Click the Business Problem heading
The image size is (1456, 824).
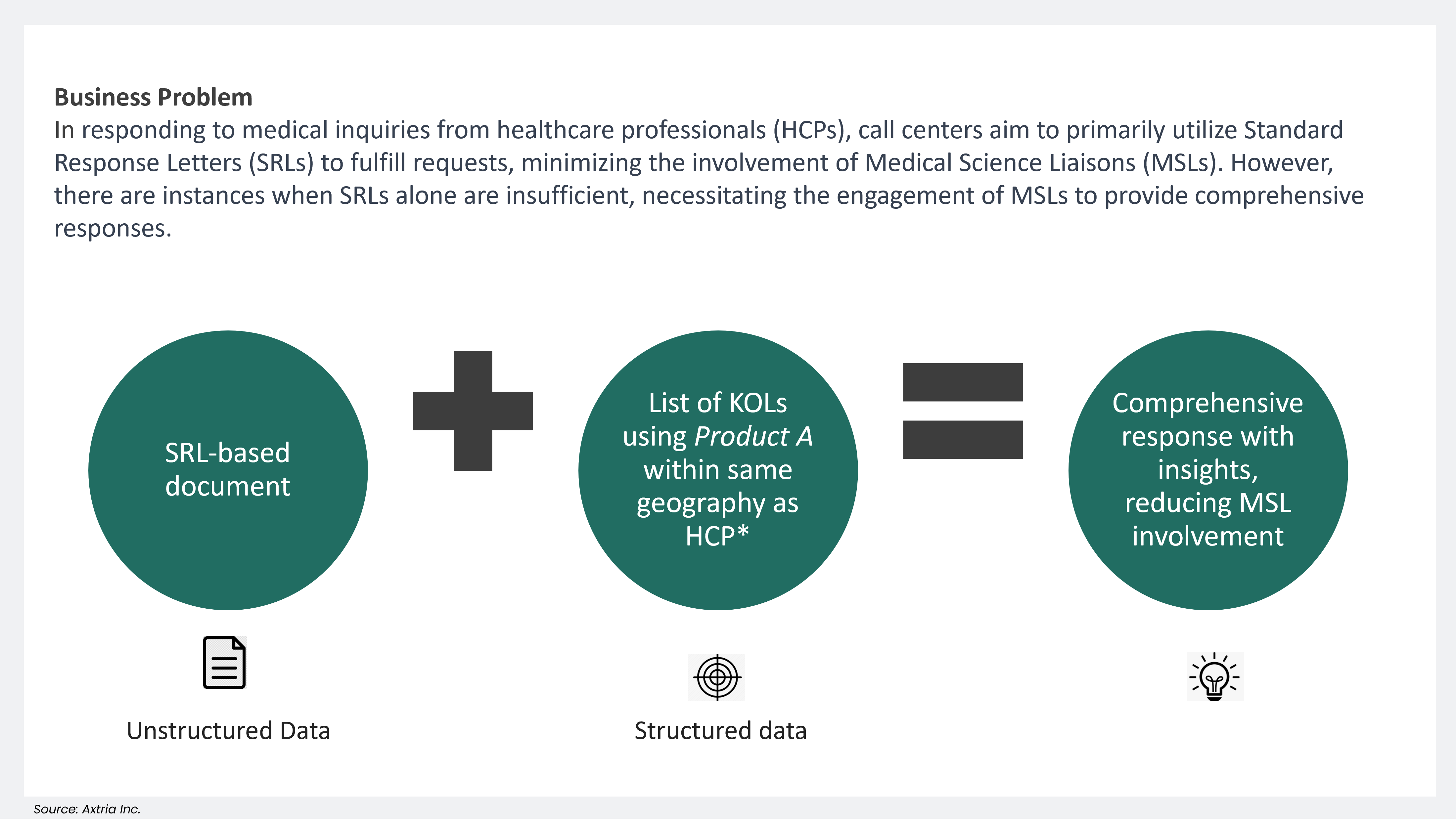click(x=153, y=97)
